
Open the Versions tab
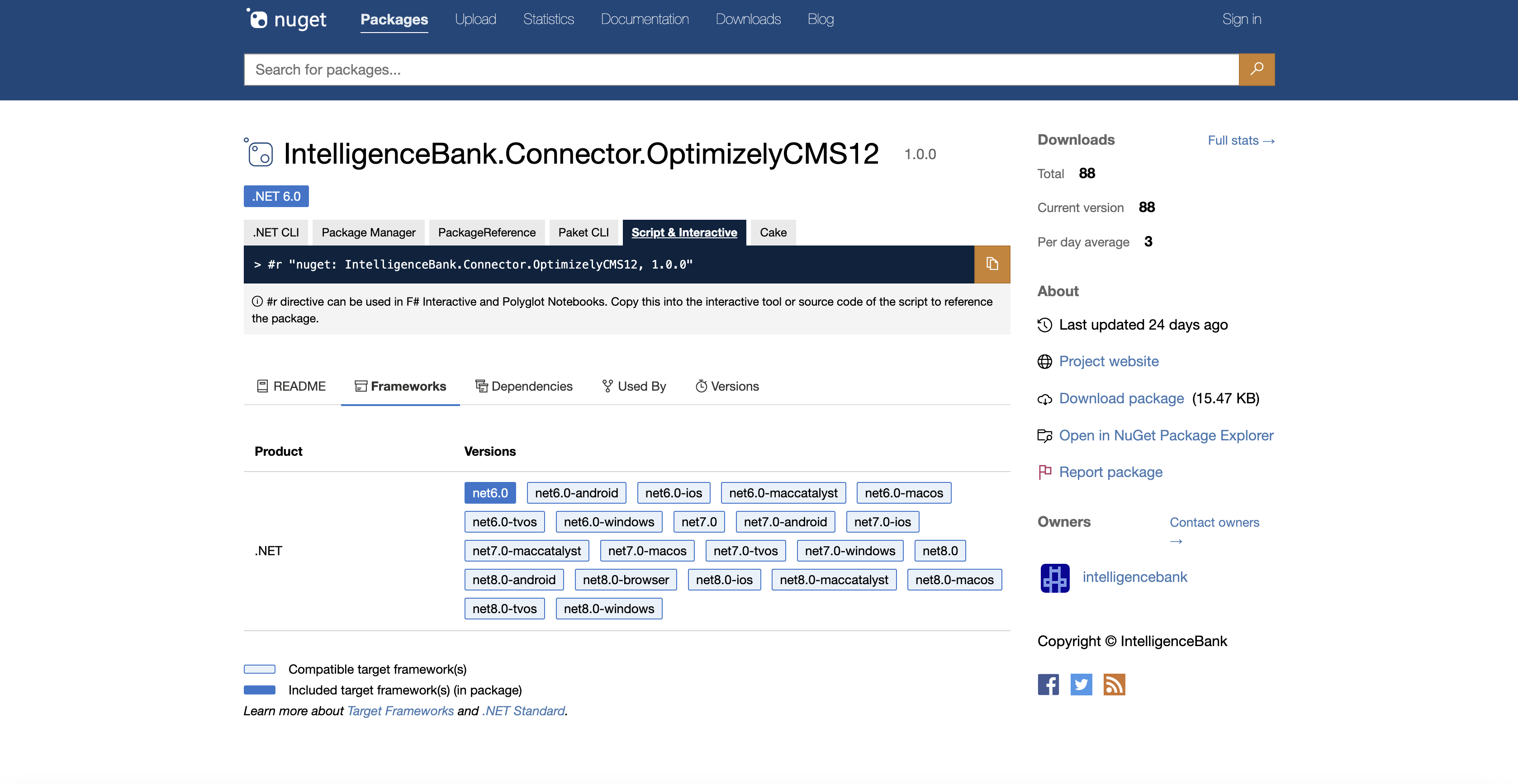tap(727, 387)
